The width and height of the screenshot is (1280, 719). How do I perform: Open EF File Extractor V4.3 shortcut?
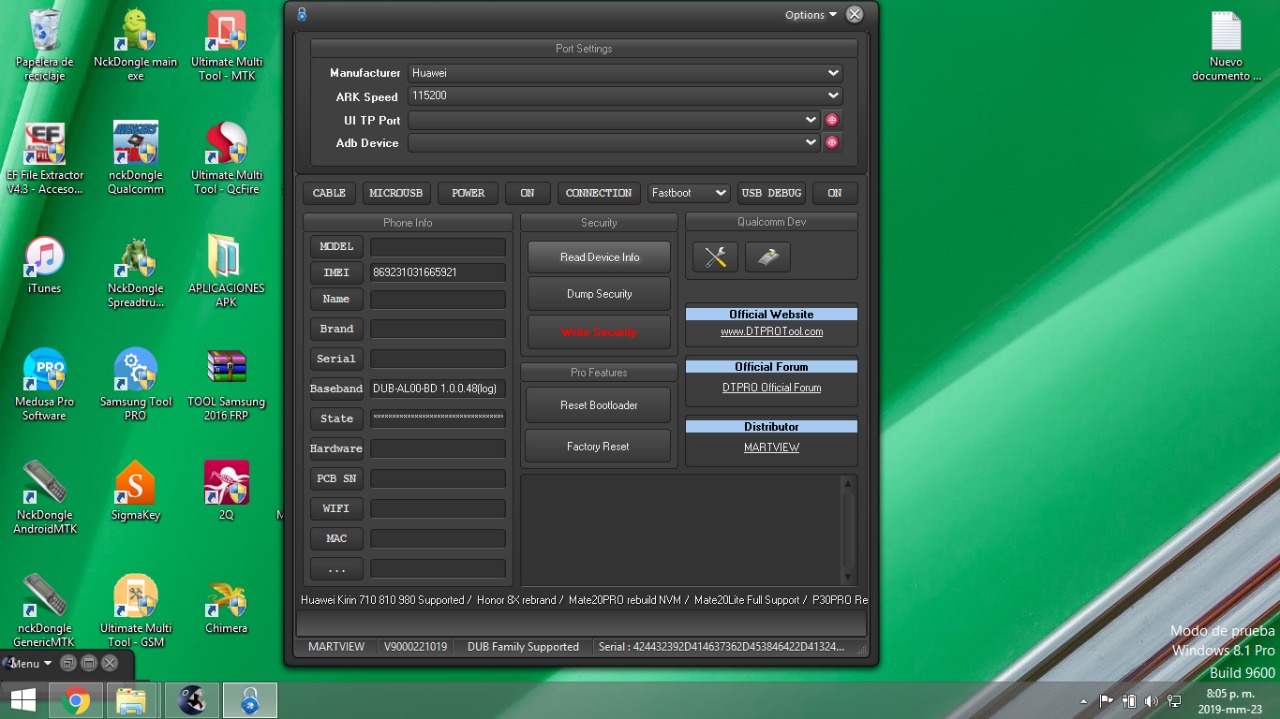(x=44, y=158)
